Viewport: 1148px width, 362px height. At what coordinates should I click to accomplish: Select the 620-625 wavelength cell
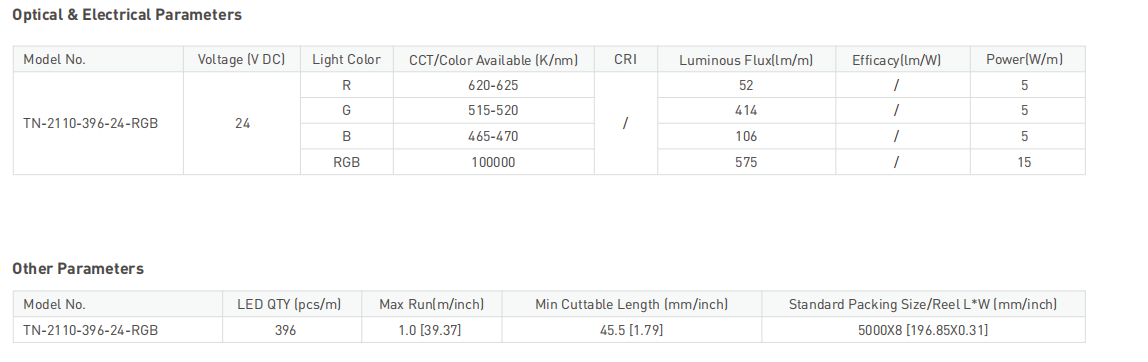click(x=493, y=86)
